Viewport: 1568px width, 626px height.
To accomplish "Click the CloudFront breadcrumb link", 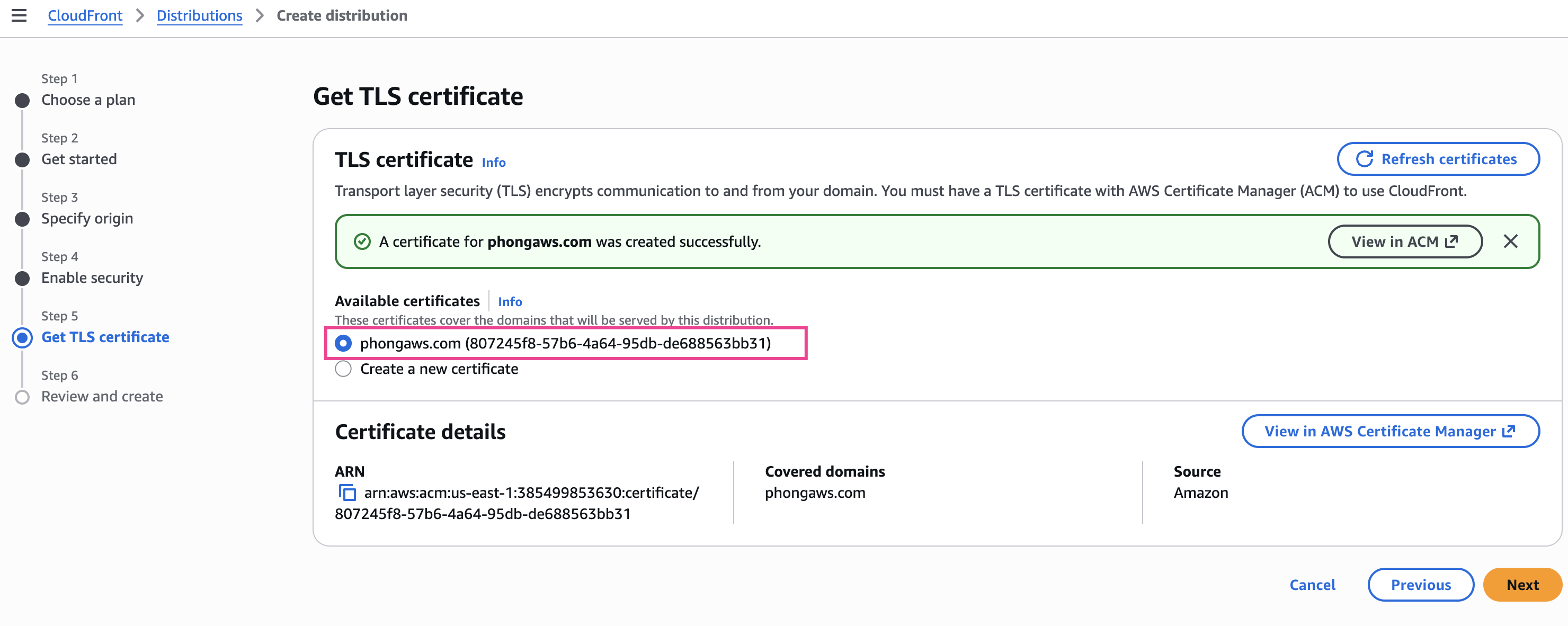I will pyautogui.click(x=85, y=15).
